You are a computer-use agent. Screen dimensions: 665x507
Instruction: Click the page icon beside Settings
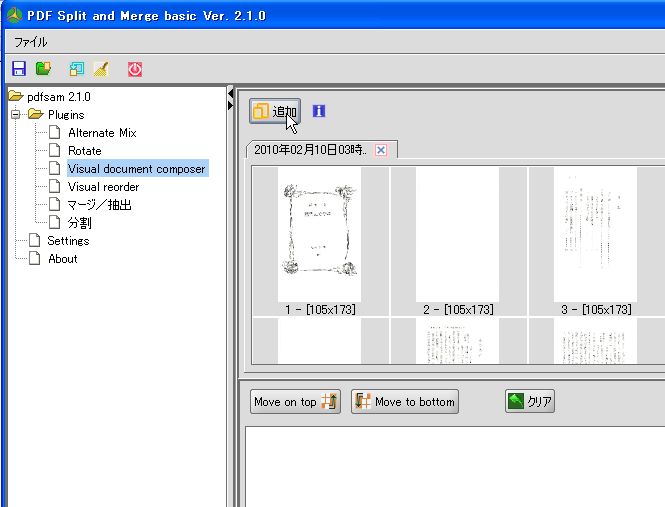pyautogui.click(x=34, y=240)
